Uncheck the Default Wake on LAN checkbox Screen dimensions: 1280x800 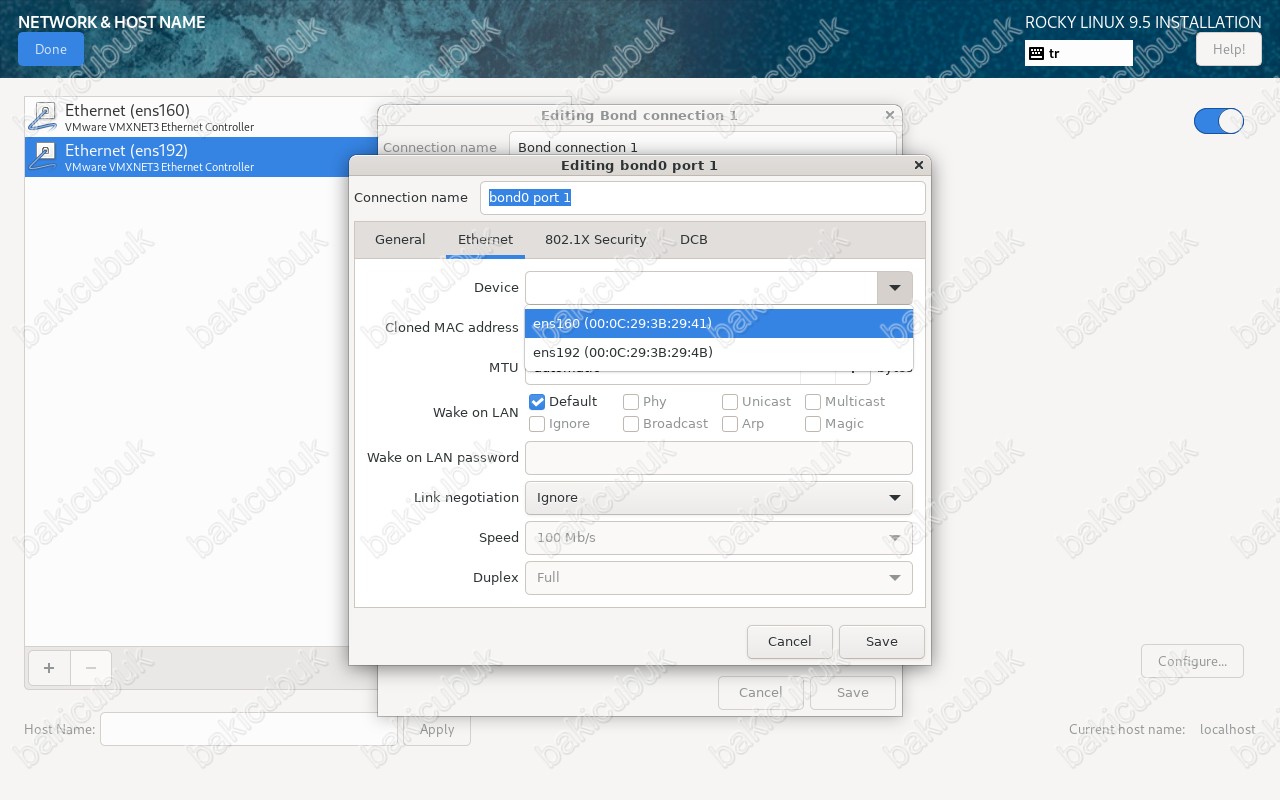(x=537, y=402)
